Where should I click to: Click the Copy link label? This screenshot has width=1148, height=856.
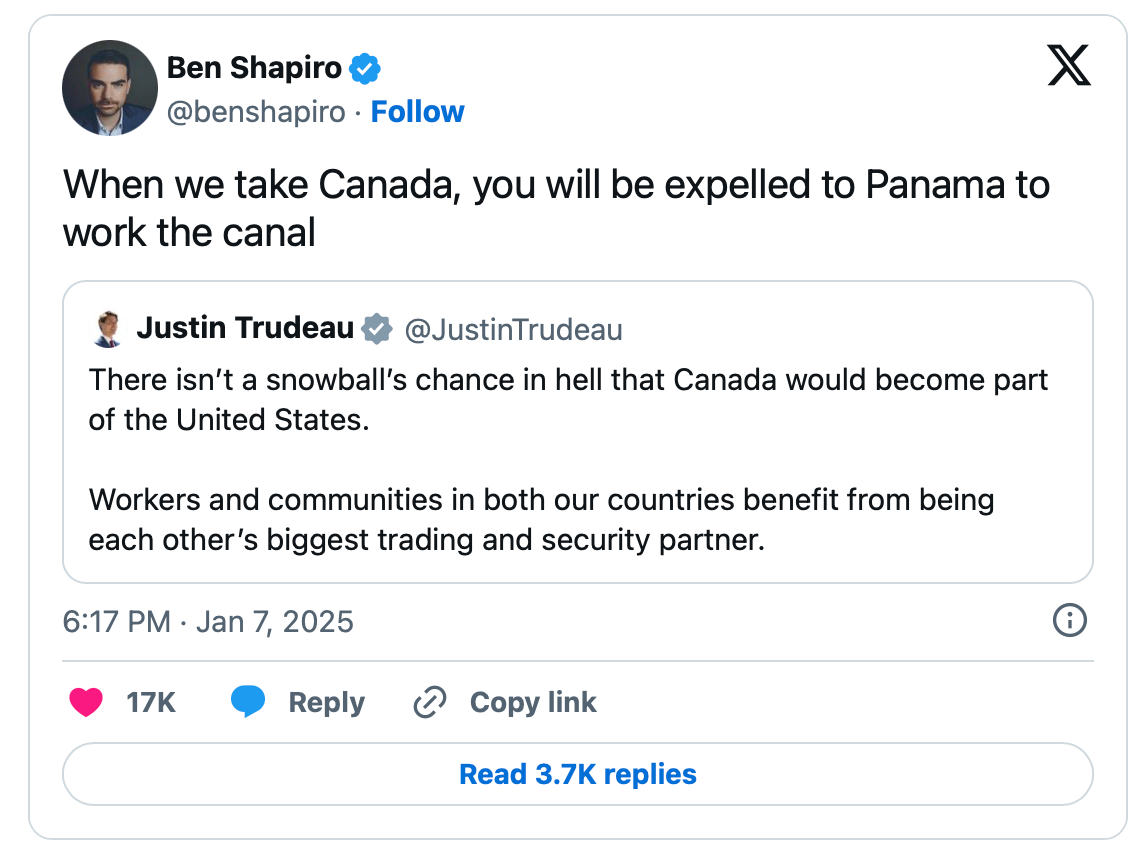point(533,702)
